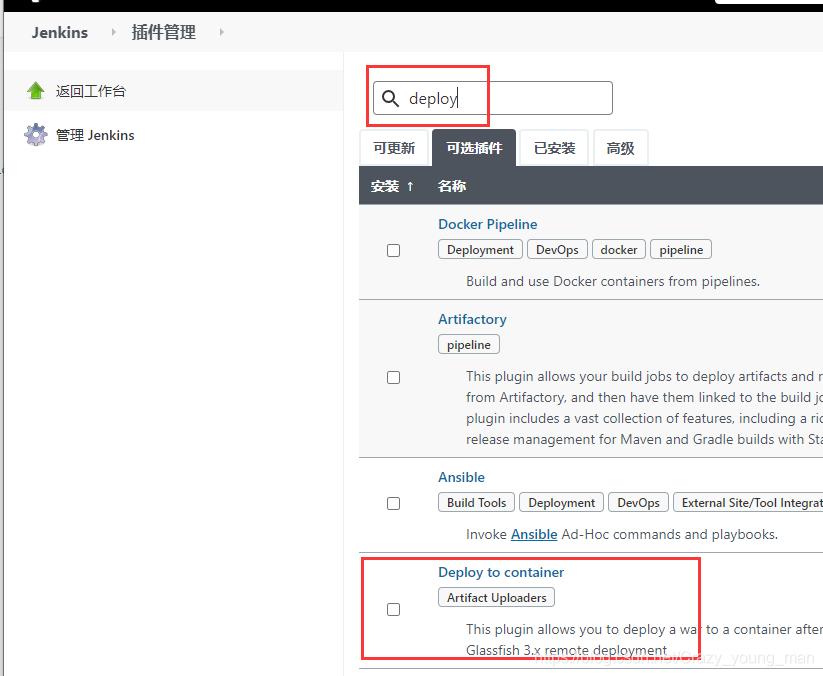Open the Deploy to container plugin link
This screenshot has width=823, height=676.
tap(501, 572)
